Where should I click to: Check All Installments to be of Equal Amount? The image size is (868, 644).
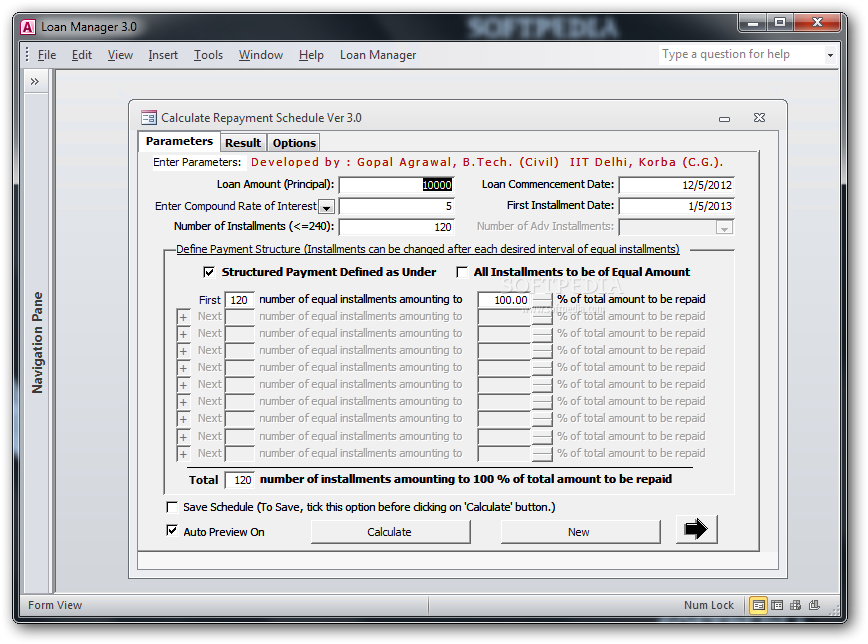(461, 272)
